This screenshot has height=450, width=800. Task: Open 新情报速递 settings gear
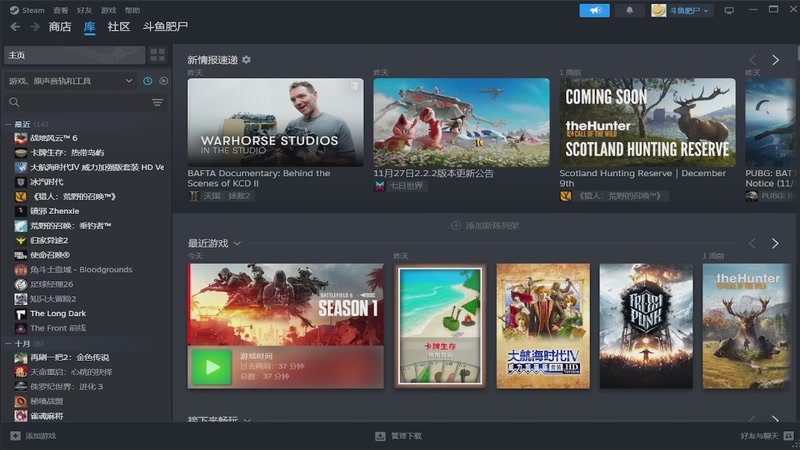coord(246,60)
